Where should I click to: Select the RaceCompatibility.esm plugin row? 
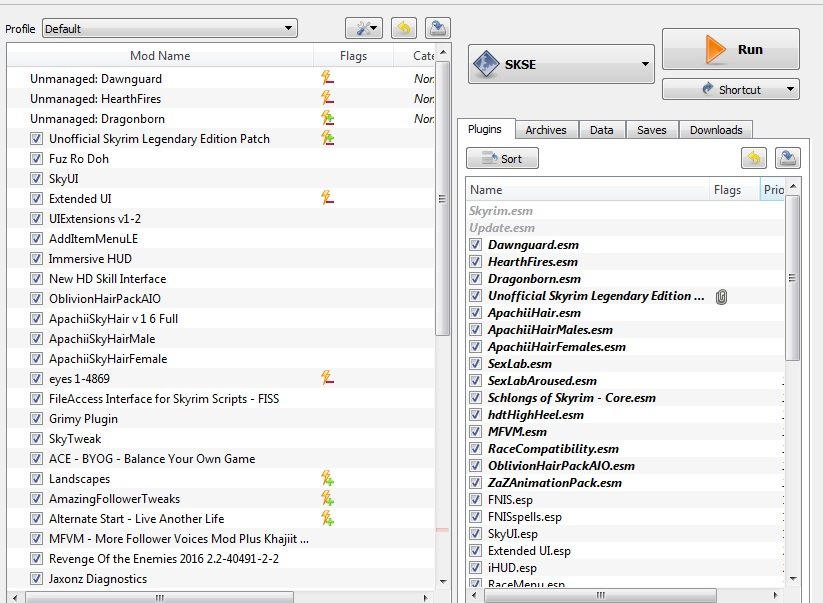[x=626, y=449]
